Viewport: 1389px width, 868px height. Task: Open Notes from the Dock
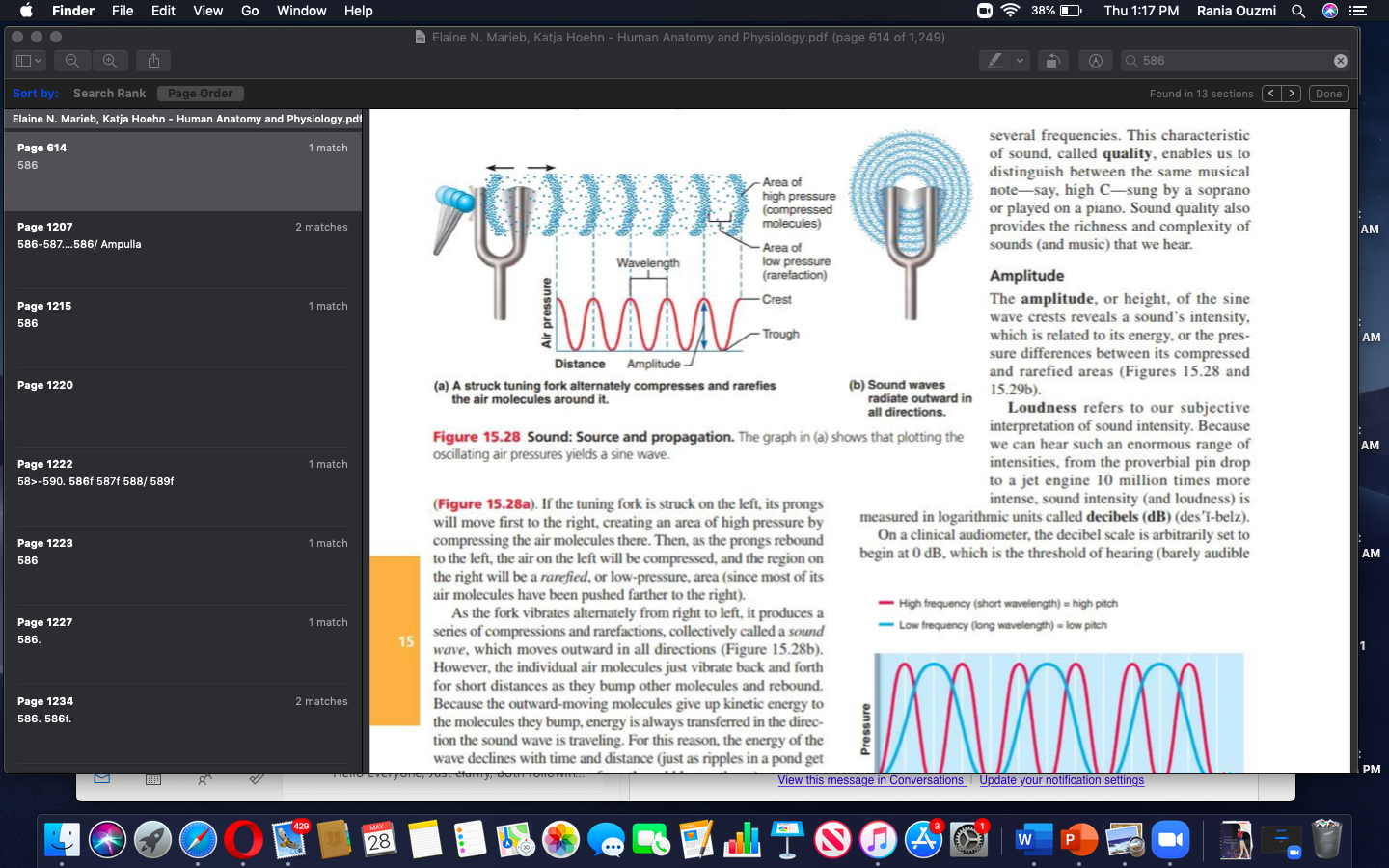pyautogui.click(x=424, y=840)
